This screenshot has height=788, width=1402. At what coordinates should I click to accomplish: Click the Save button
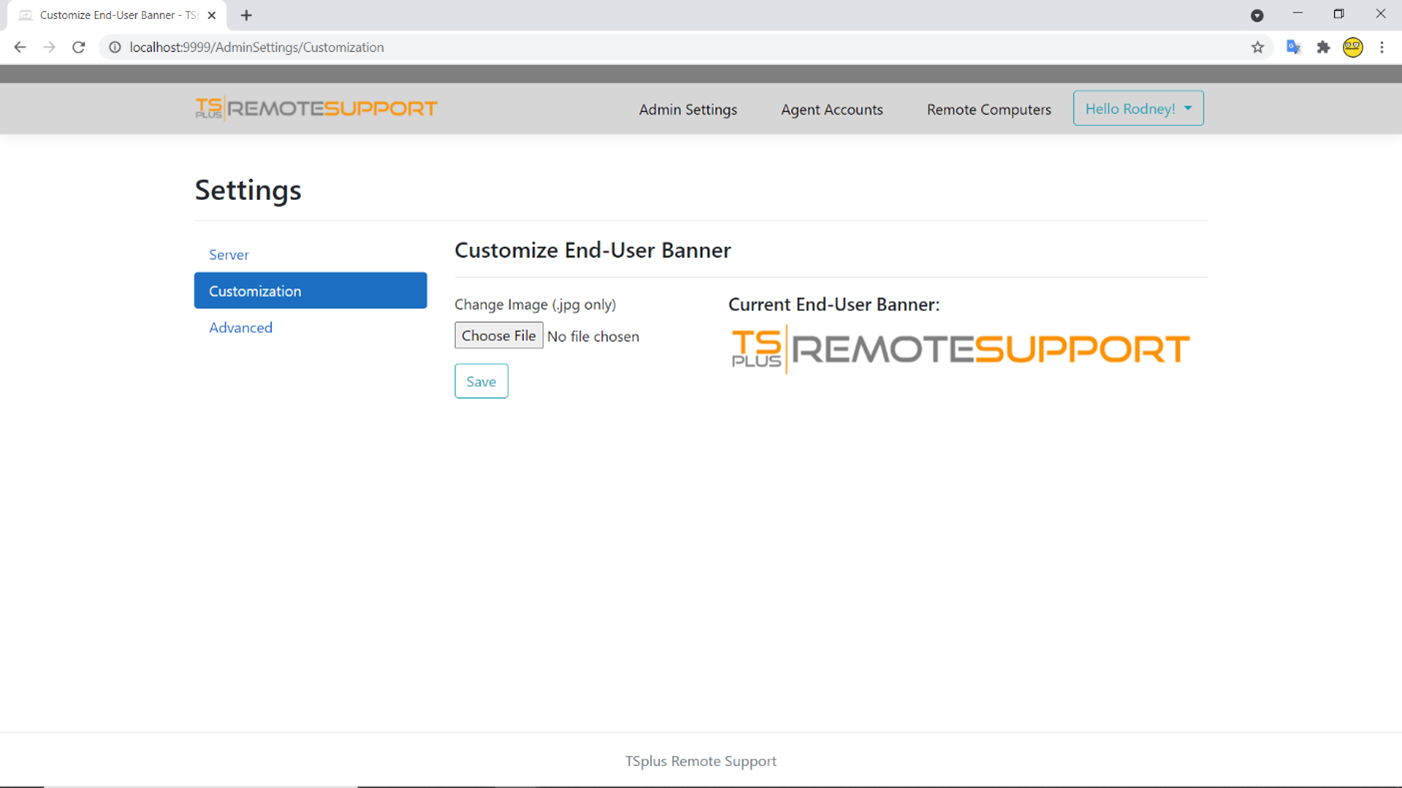481,381
